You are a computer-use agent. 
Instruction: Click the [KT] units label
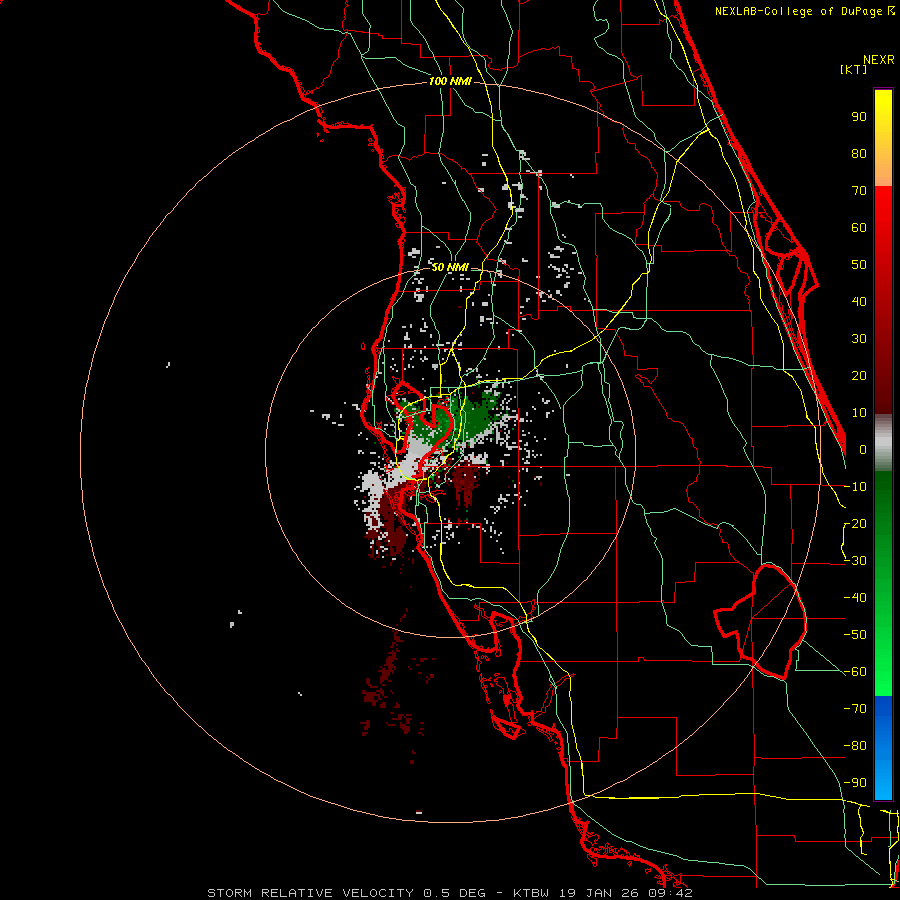click(854, 69)
